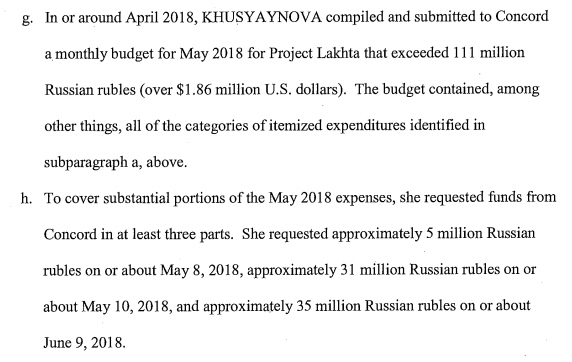This screenshot has height=362, width=572.
Task: Click the words subparagraph a, above
Action: tap(115, 162)
